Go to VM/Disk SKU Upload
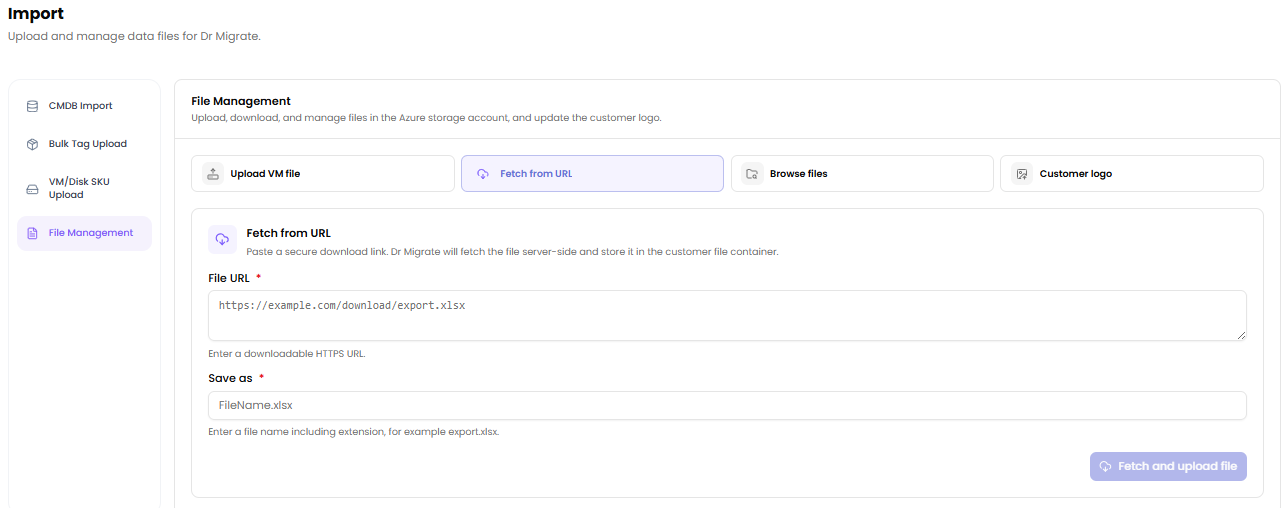1285x508 pixels. click(84, 188)
